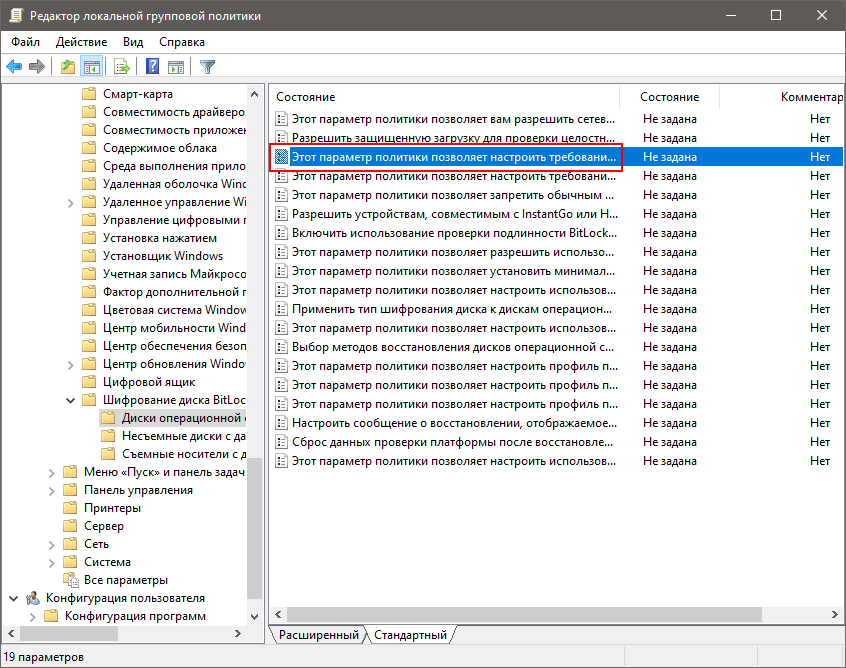The width and height of the screenshot is (846, 668).
Task: Toggle the action pane toolbar icon
Action: (x=176, y=67)
